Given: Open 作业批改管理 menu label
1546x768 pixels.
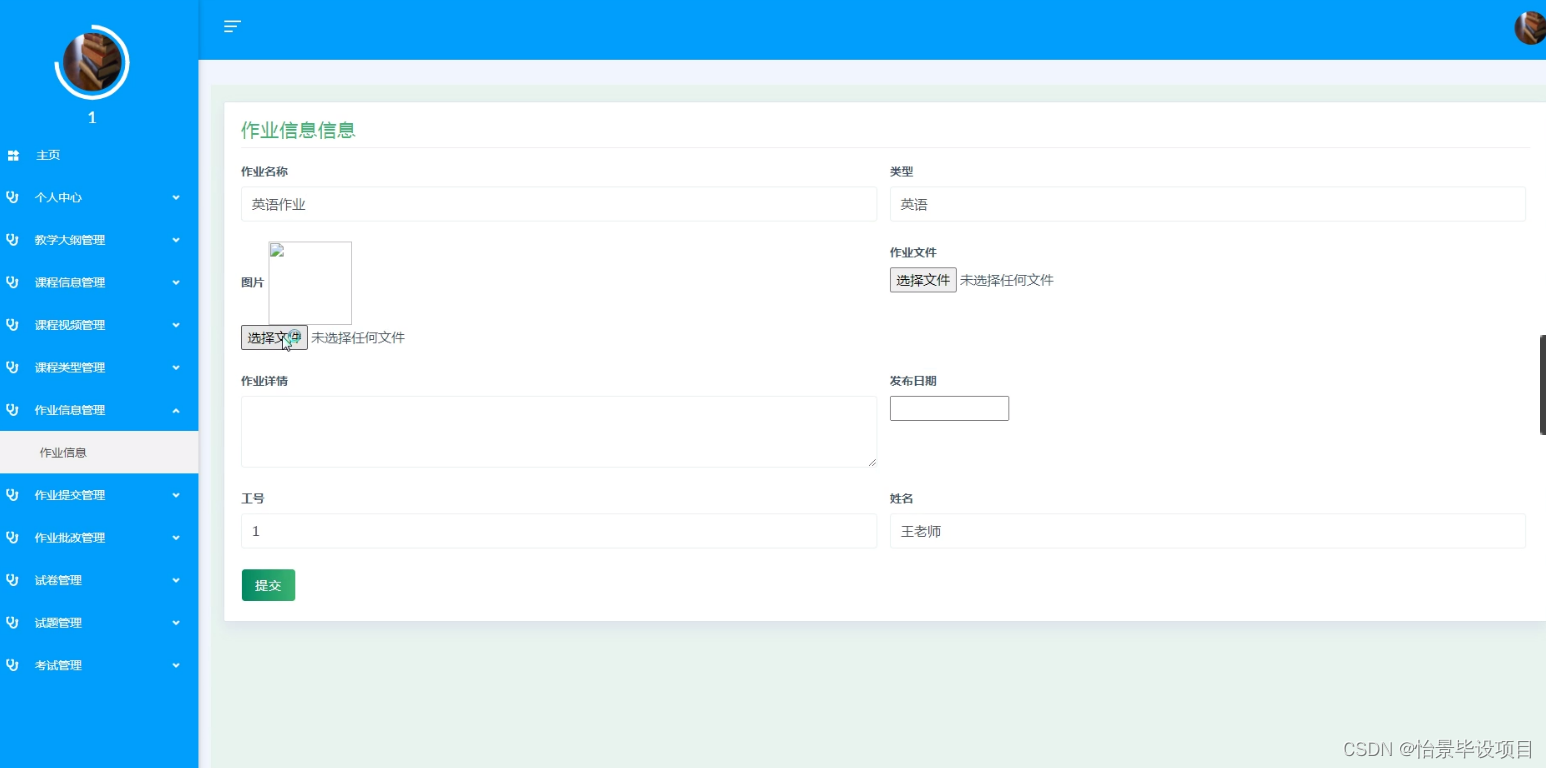Looking at the screenshot, I should pos(70,538).
